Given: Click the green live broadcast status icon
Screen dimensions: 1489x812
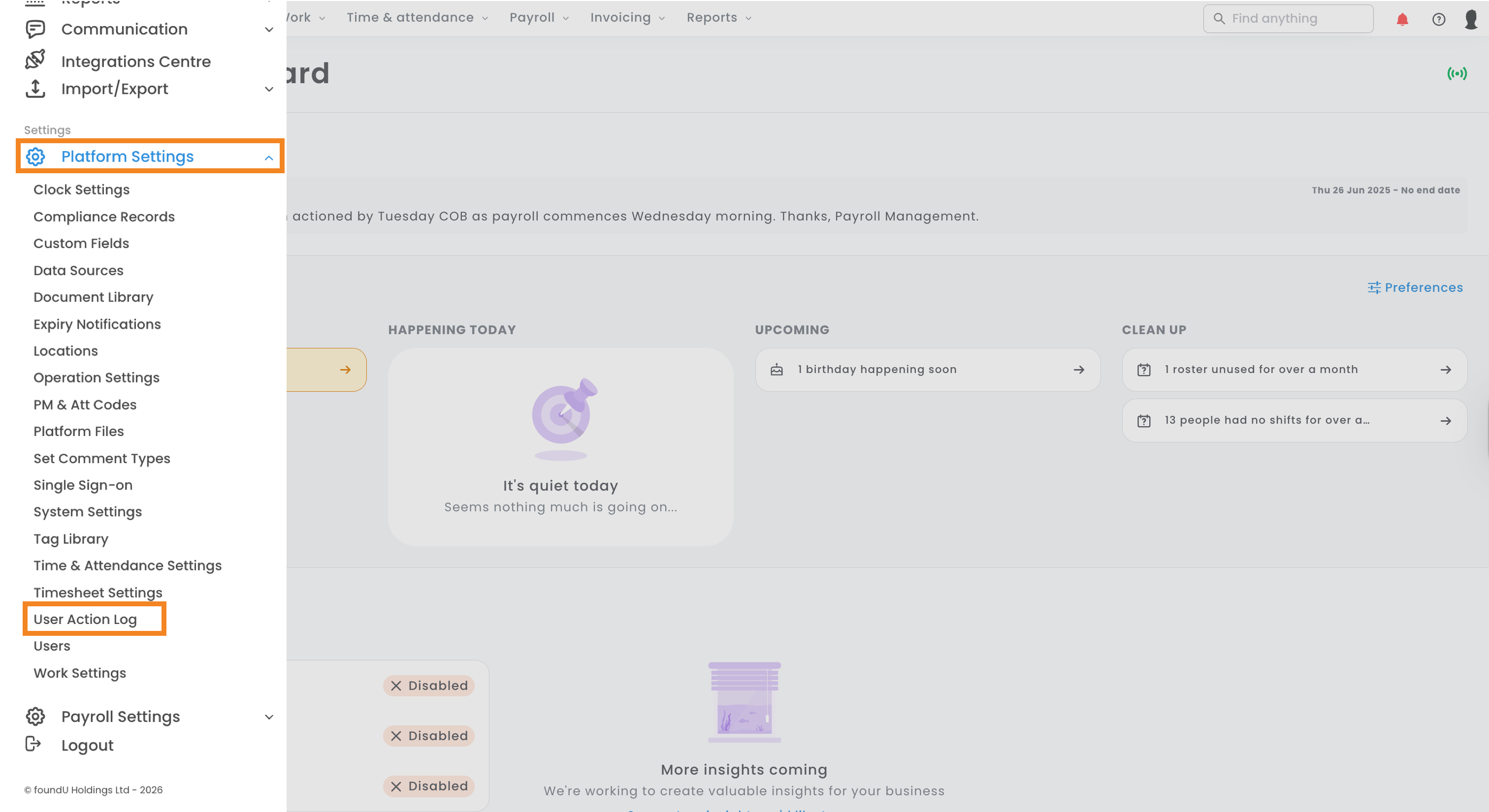Looking at the screenshot, I should [x=1457, y=73].
